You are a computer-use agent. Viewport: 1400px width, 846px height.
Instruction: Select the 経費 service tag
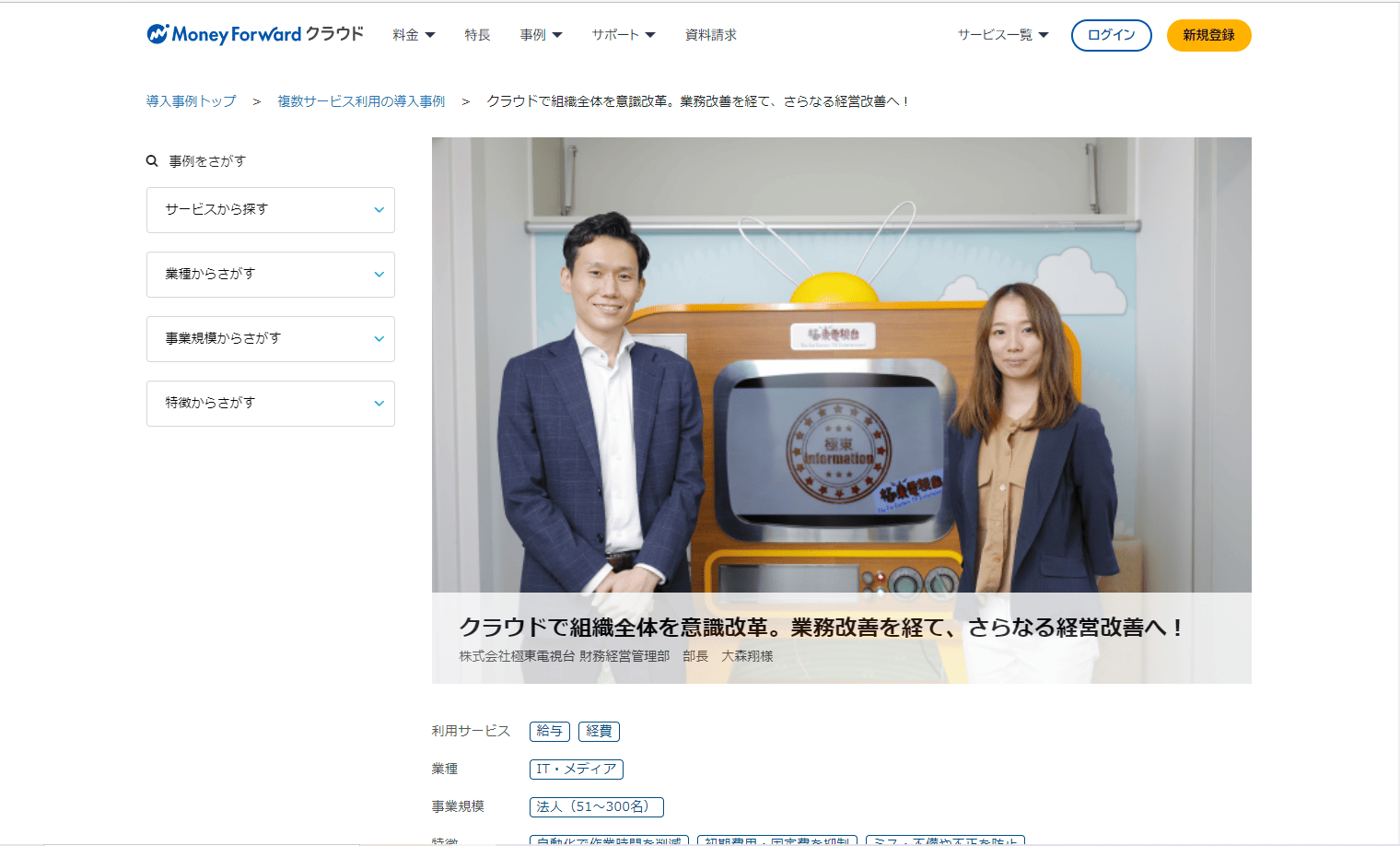pyautogui.click(x=599, y=731)
